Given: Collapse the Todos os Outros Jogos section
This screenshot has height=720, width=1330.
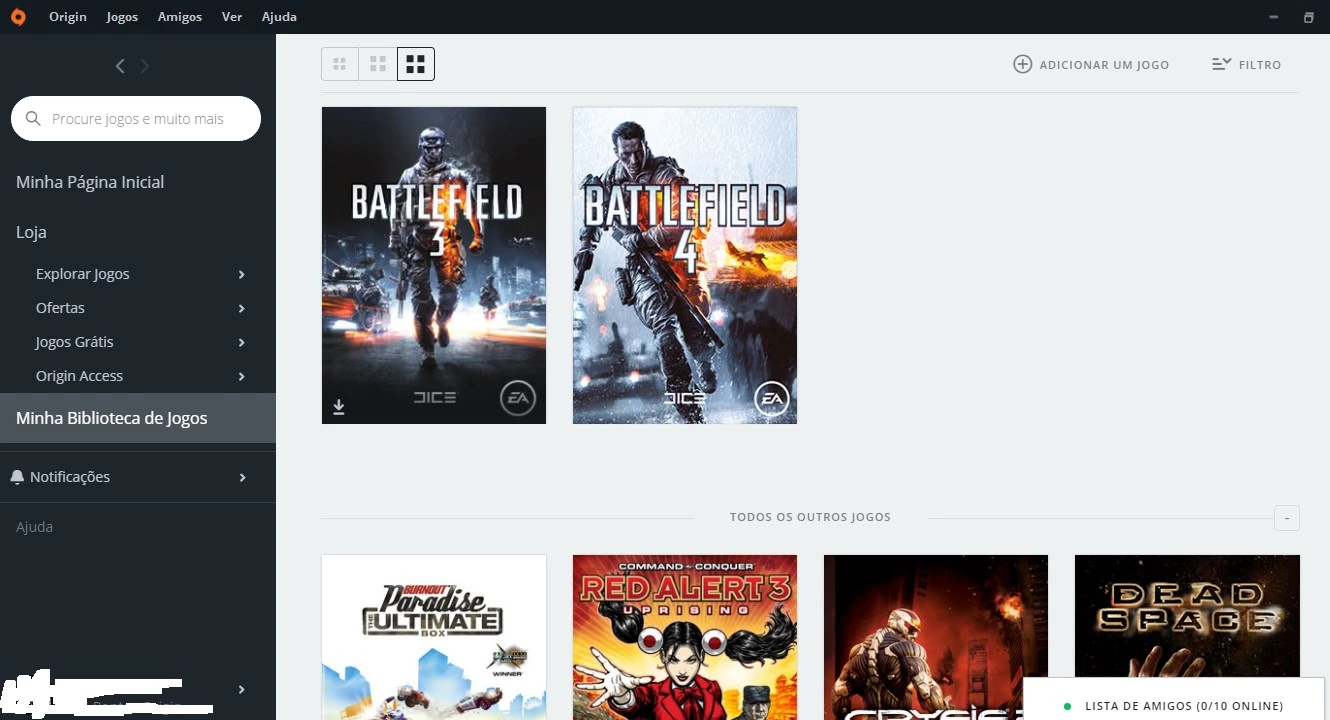Looking at the screenshot, I should 1286,518.
